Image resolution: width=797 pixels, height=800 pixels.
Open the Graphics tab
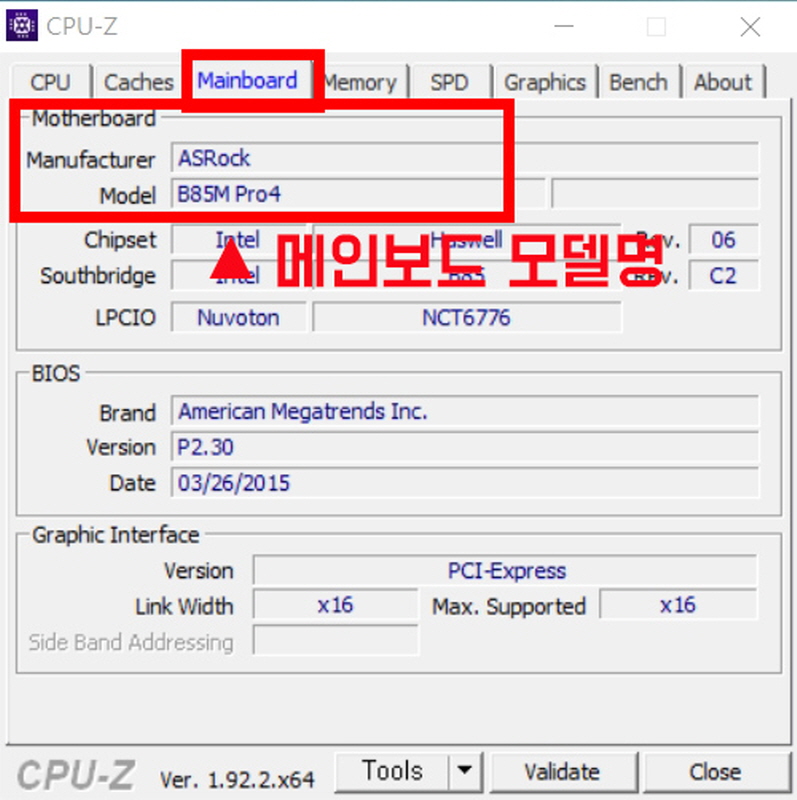pyautogui.click(x=545, y=82)
